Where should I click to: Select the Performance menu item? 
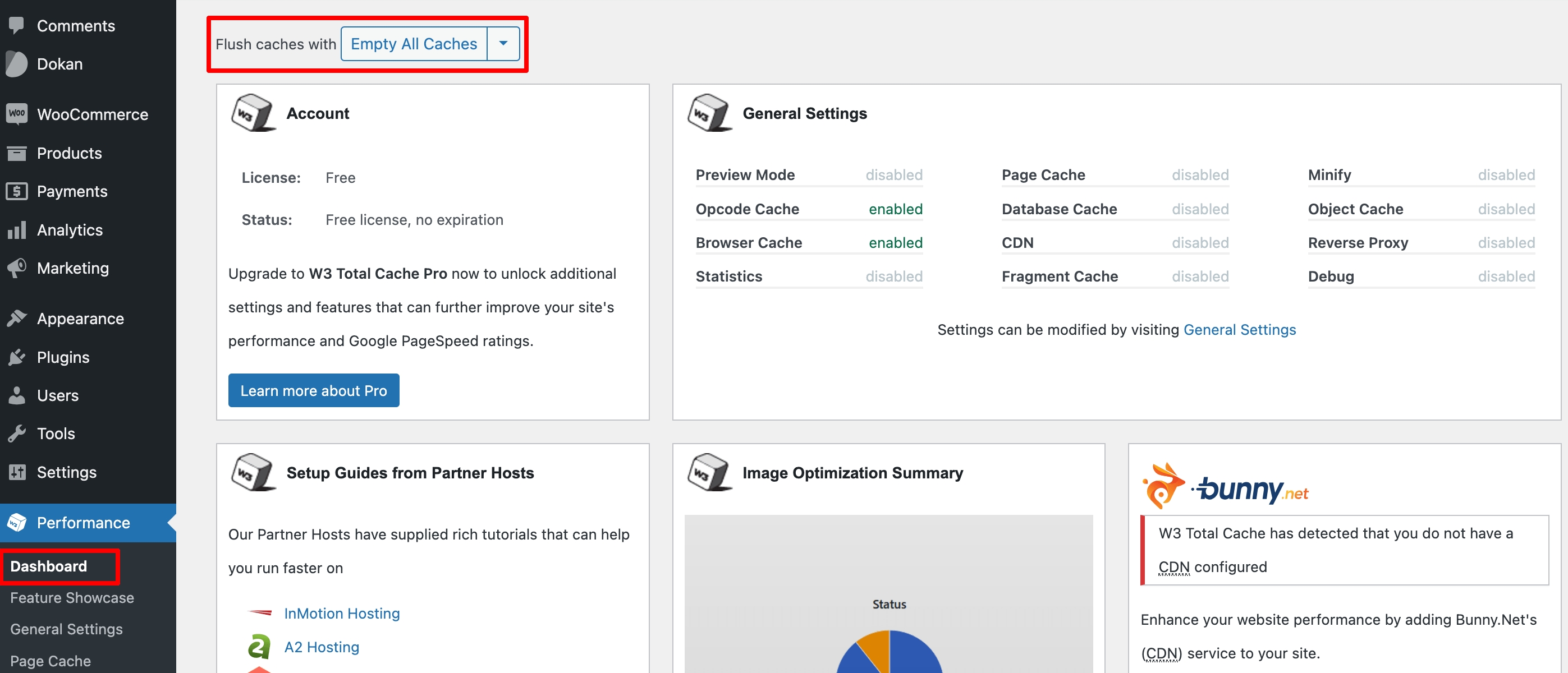pyautogui.click(x=88, y=522)
